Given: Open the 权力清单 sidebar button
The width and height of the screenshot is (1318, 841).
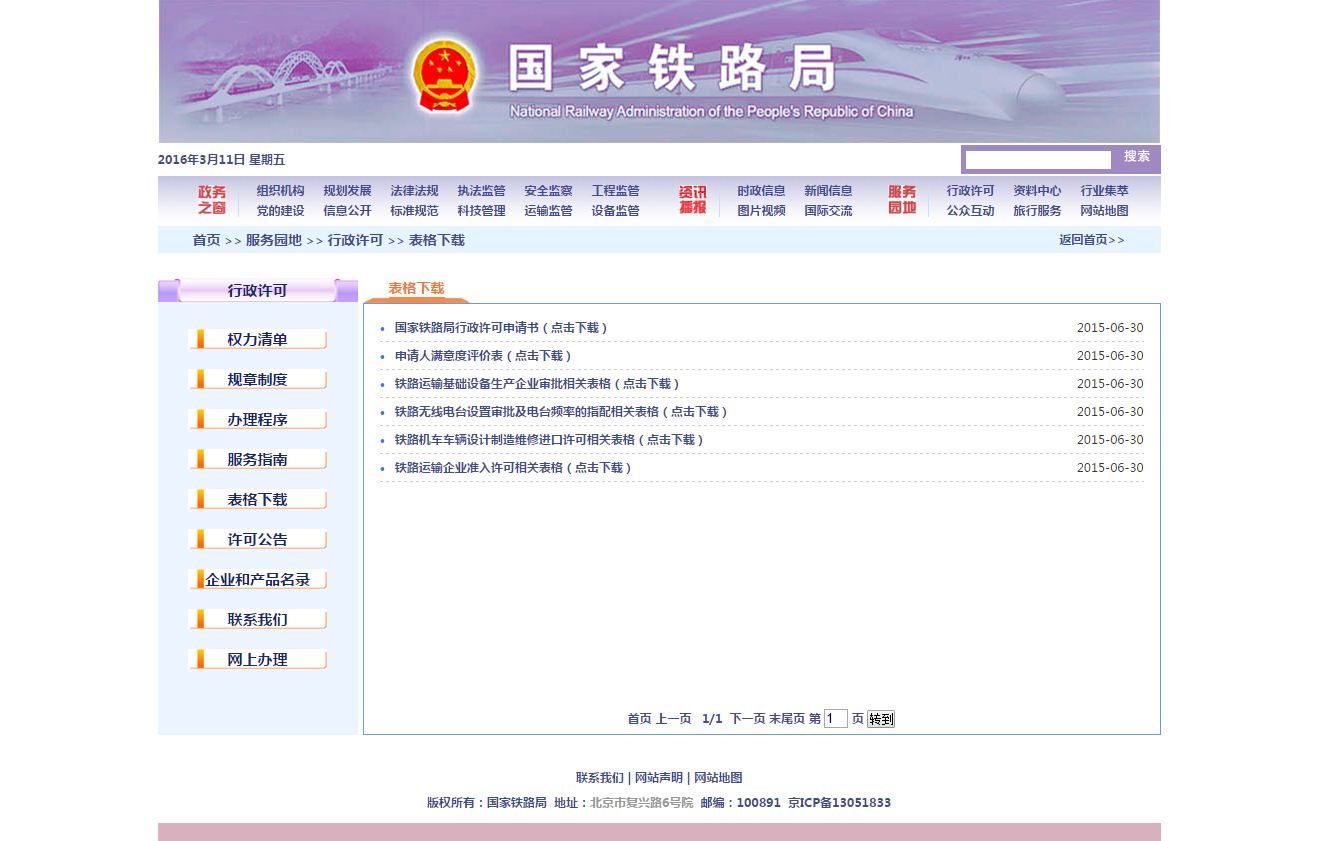Looking at the screenshot, I should click(257, 340).
